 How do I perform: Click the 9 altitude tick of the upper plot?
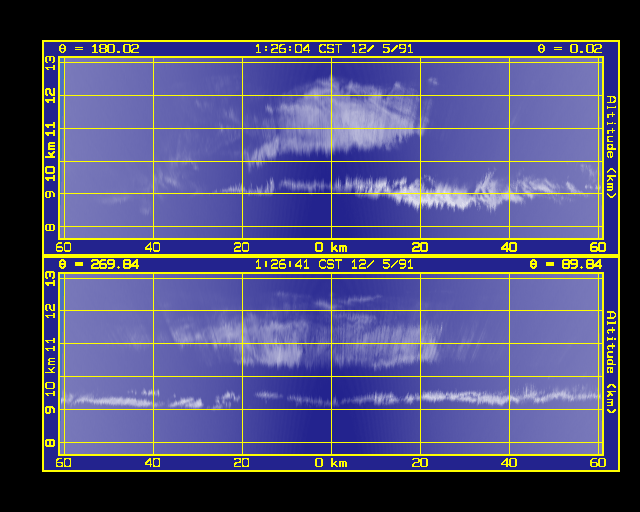pyautogui.click(x=50, y=194)
